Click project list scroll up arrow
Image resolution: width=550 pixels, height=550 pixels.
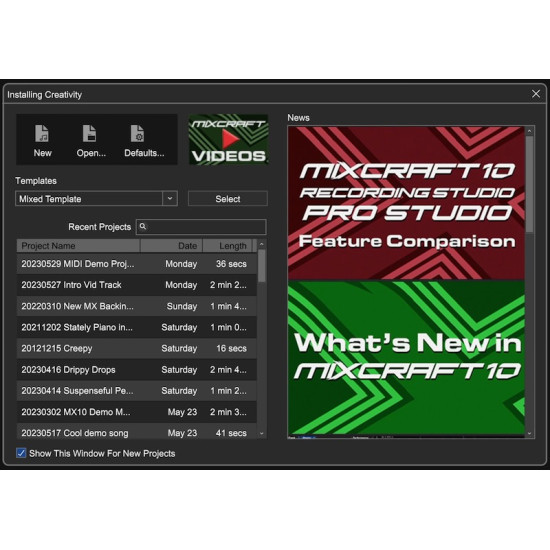[261, 244]
